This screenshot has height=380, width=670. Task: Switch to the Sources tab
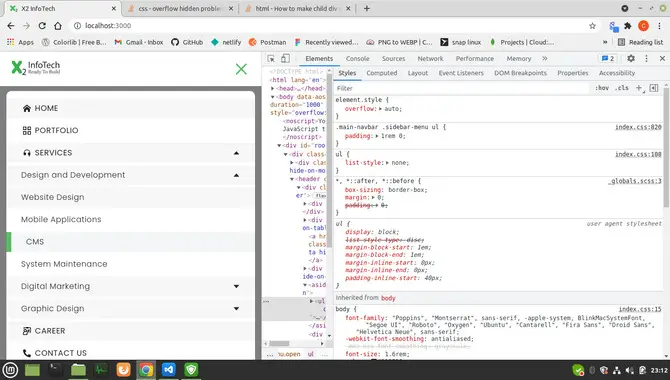[393, 59]
